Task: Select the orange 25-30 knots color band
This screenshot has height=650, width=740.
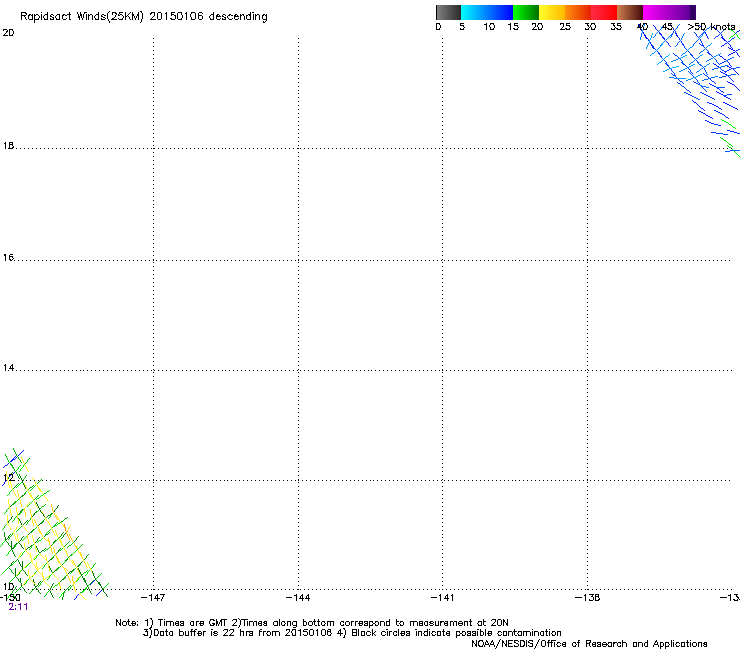Action: point(578,12)
